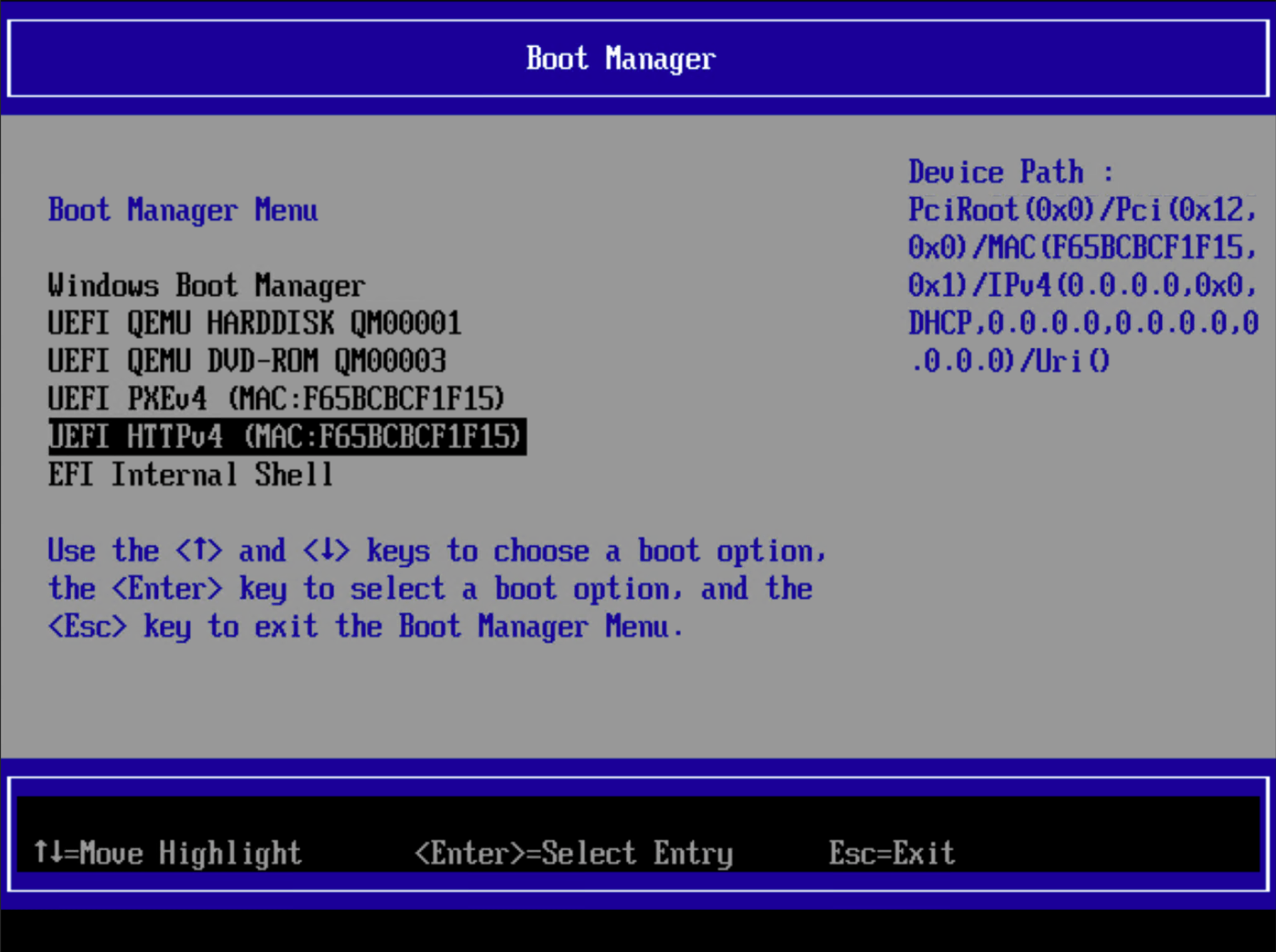Image resolution: width=1276 pixels, height=952 pixels.
Task: Select UEFI PXEv4 network boot entry
Action: coord(275,399)
